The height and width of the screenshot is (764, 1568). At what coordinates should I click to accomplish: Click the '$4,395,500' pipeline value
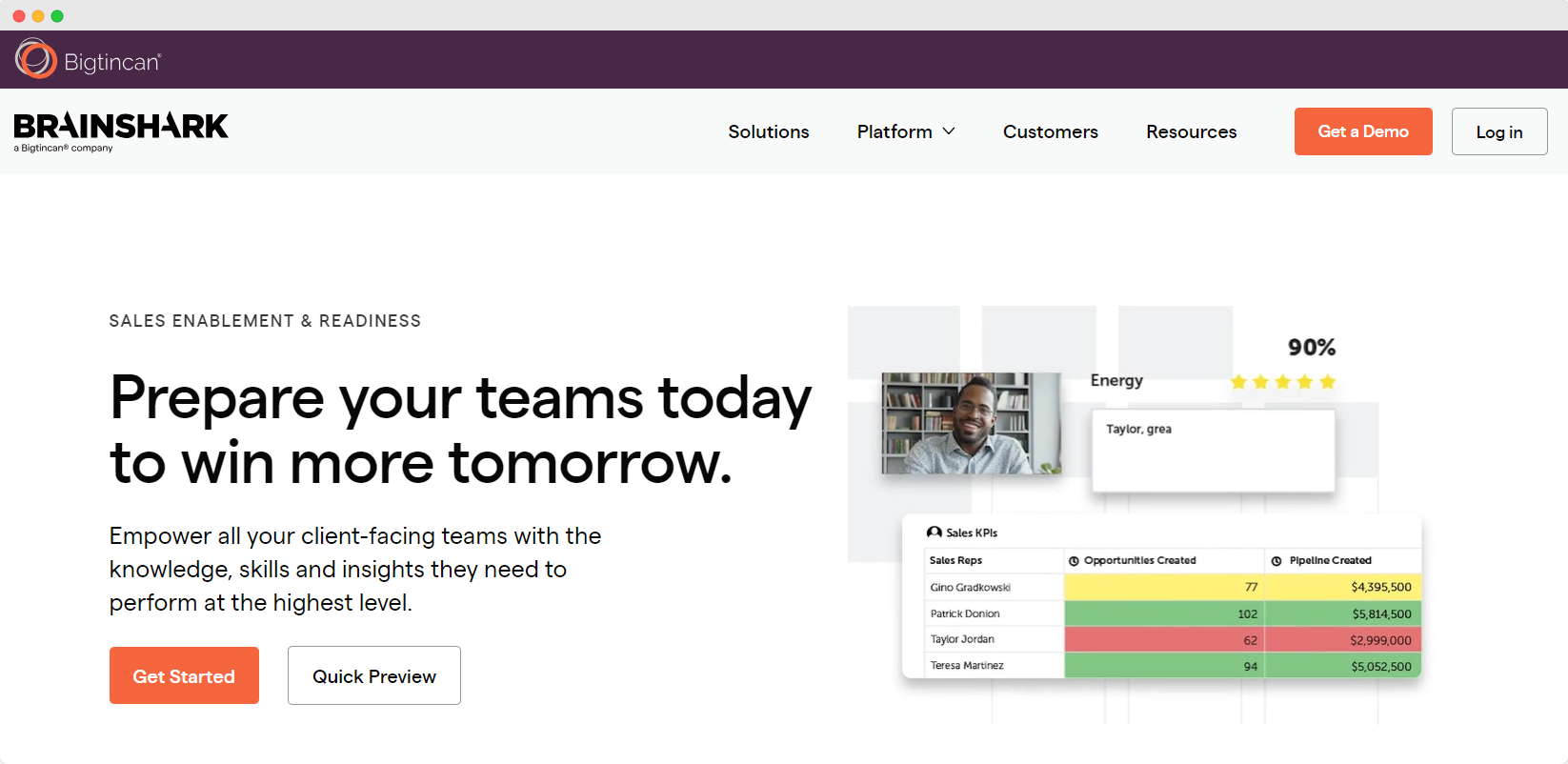pyautogui.click(x=1381, y=587)
